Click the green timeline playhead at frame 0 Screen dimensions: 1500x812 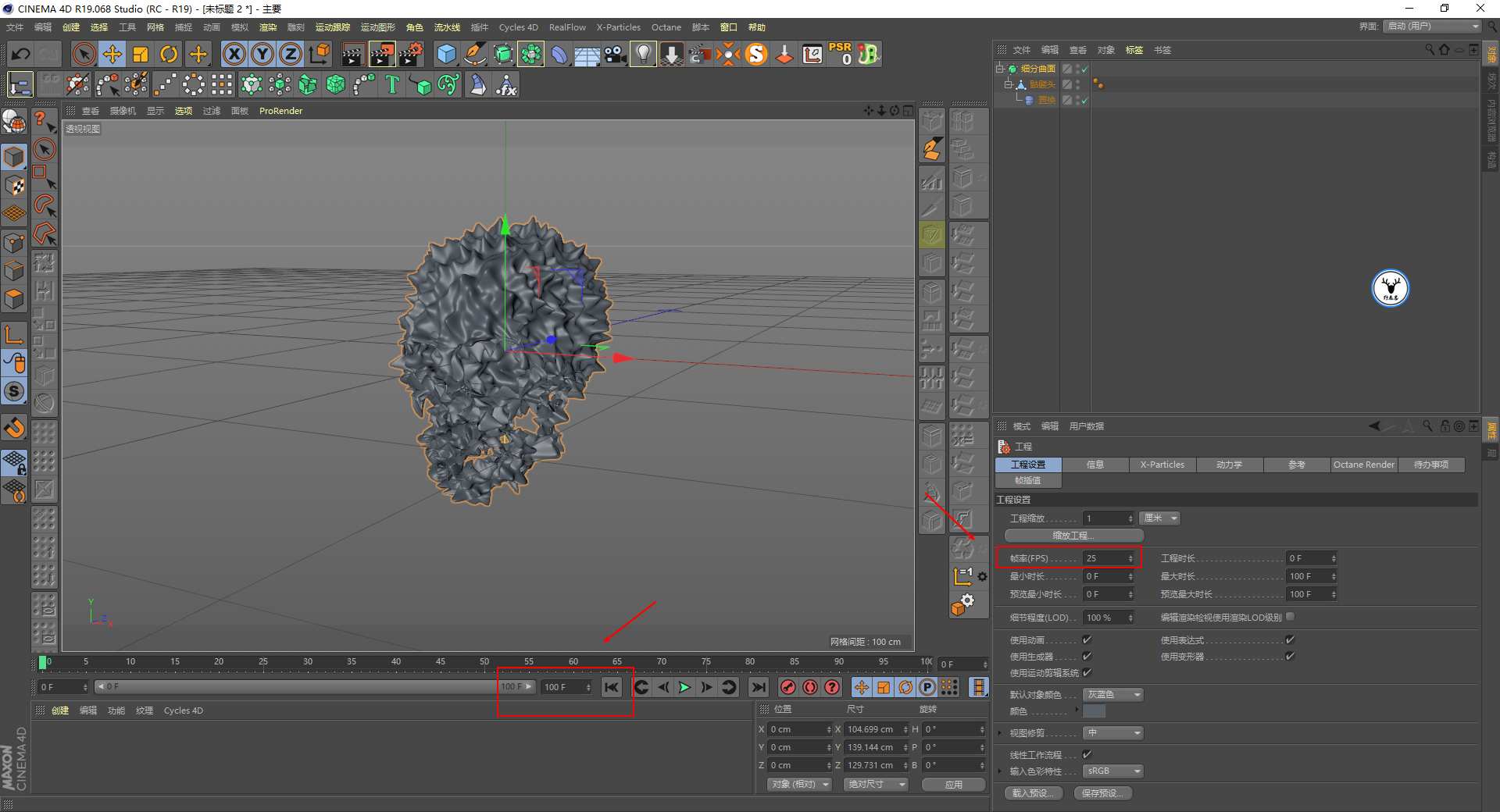click(42, 662)
